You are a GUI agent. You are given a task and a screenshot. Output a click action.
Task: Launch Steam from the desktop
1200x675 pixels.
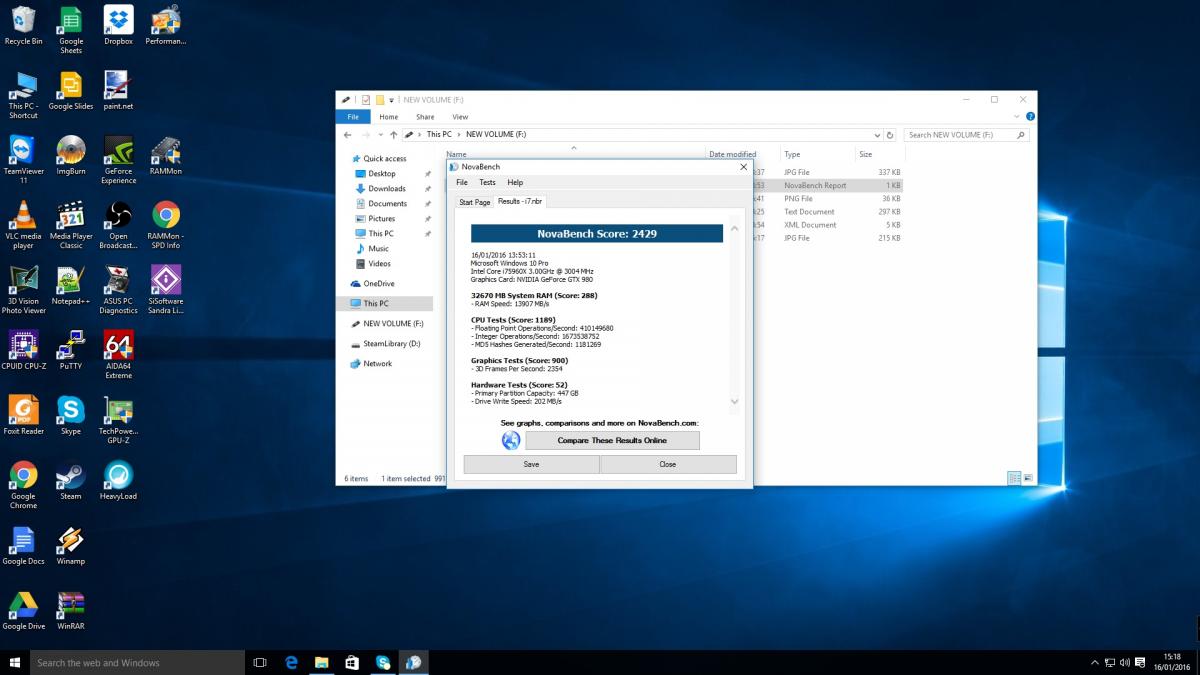point(71,482)
